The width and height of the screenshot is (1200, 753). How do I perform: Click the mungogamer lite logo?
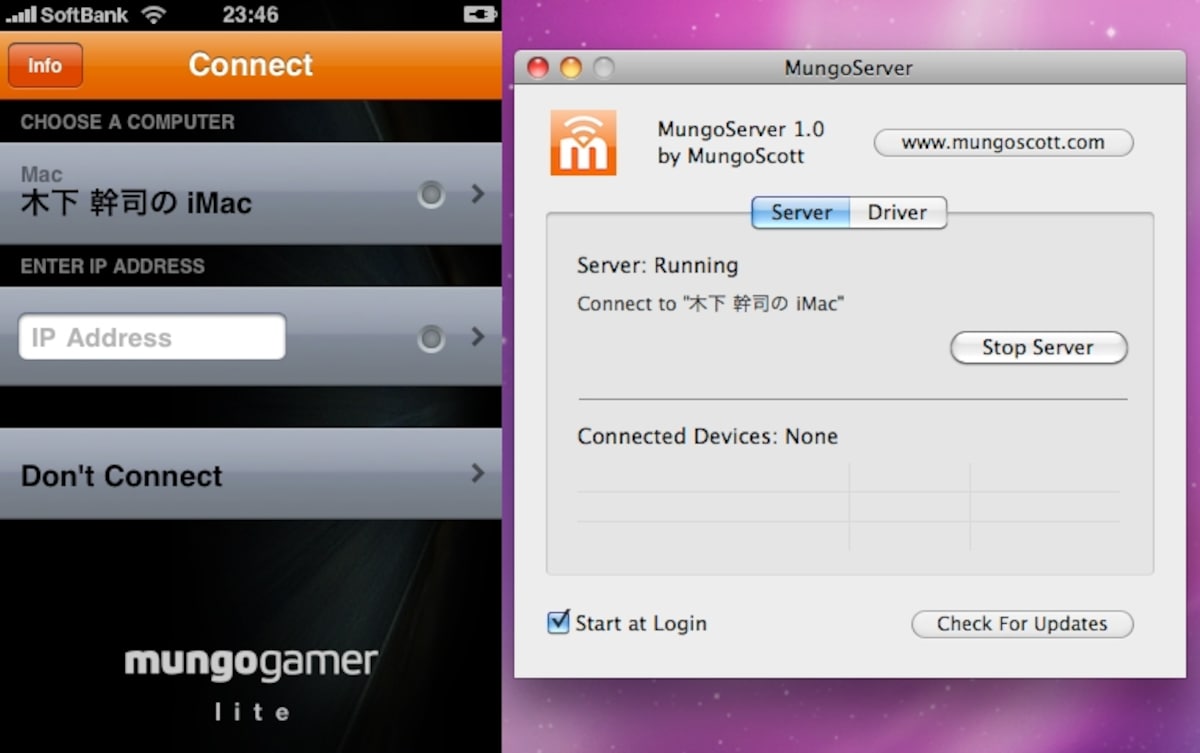tap(251, 685)
